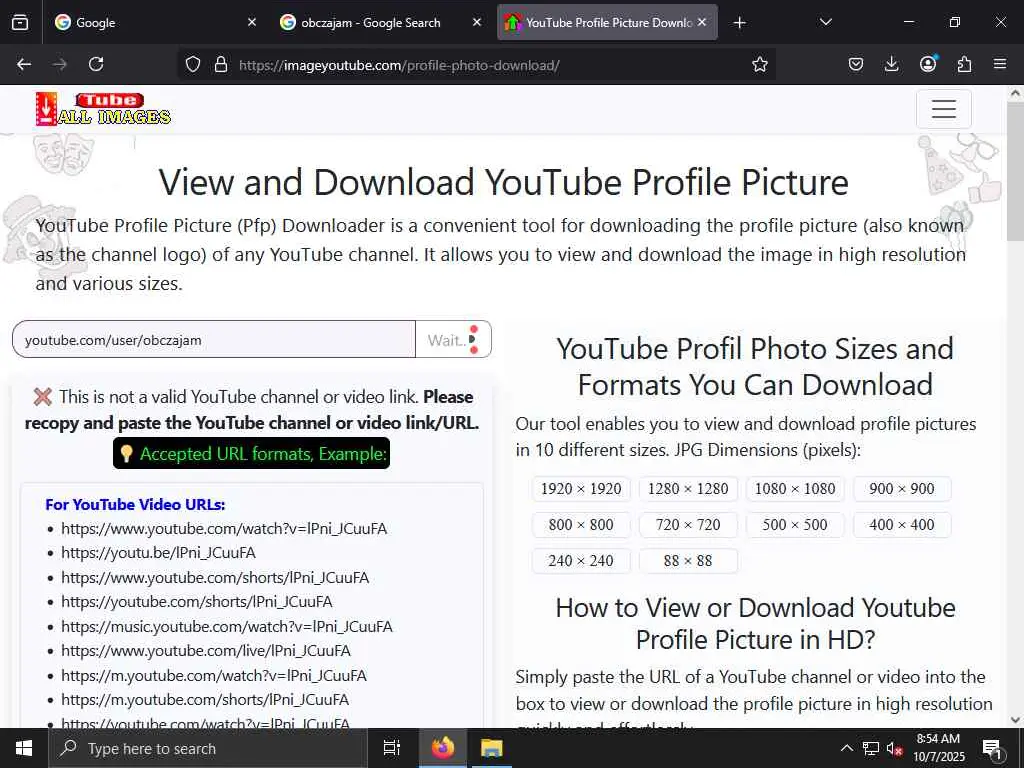
Task: Open tracking protection shield icon
Action: [x=193, y=64]
